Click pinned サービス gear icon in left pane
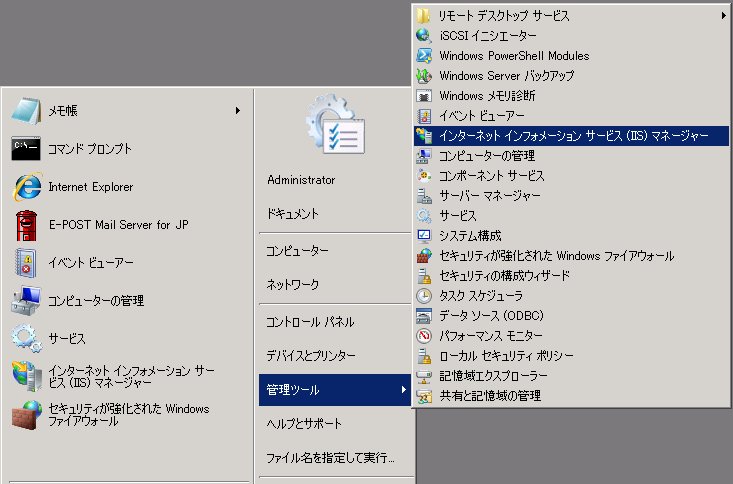The height and width of the screenshot is (484, 733). coord(27,339)
